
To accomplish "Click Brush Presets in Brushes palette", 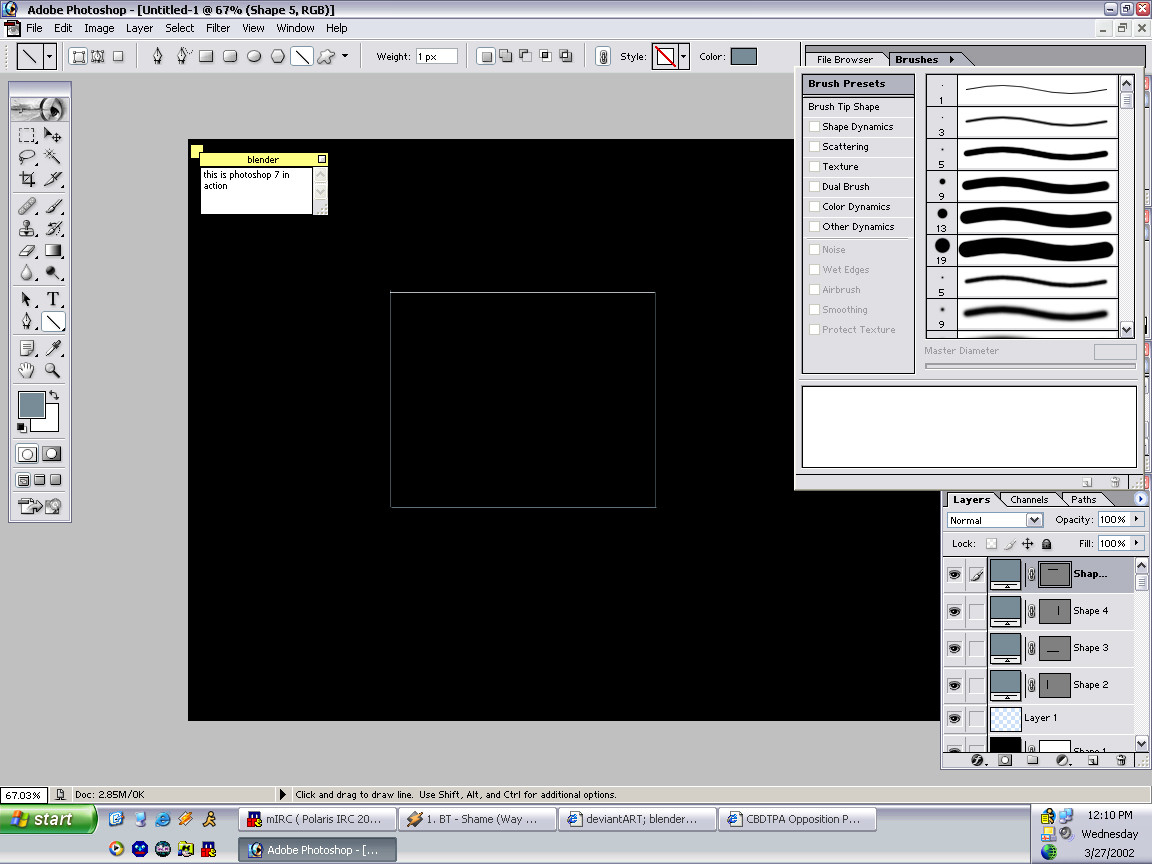I will coord(858,84).
